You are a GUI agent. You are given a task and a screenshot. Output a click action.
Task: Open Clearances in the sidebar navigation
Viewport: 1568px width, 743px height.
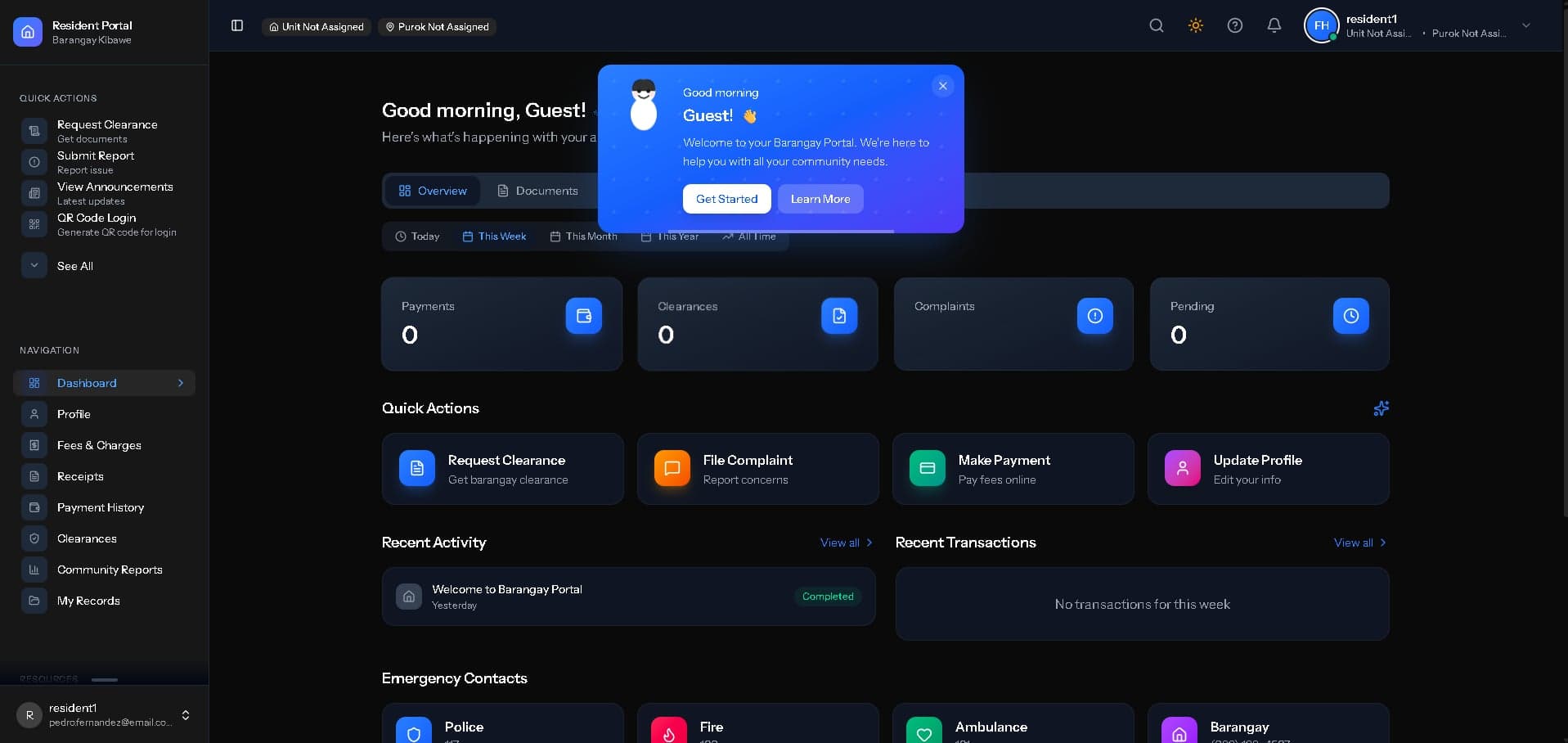pos(104,538)
